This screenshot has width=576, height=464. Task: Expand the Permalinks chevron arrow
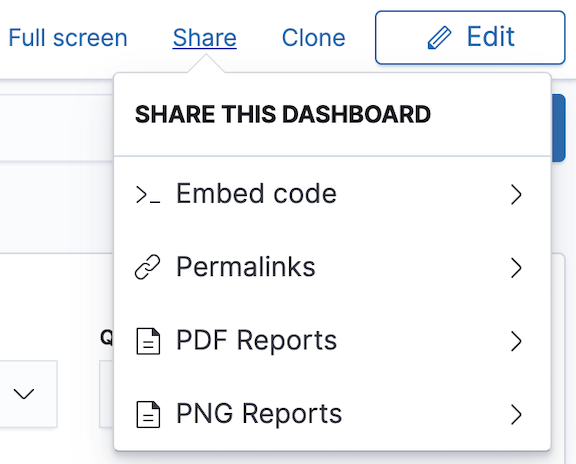point(516,268)
